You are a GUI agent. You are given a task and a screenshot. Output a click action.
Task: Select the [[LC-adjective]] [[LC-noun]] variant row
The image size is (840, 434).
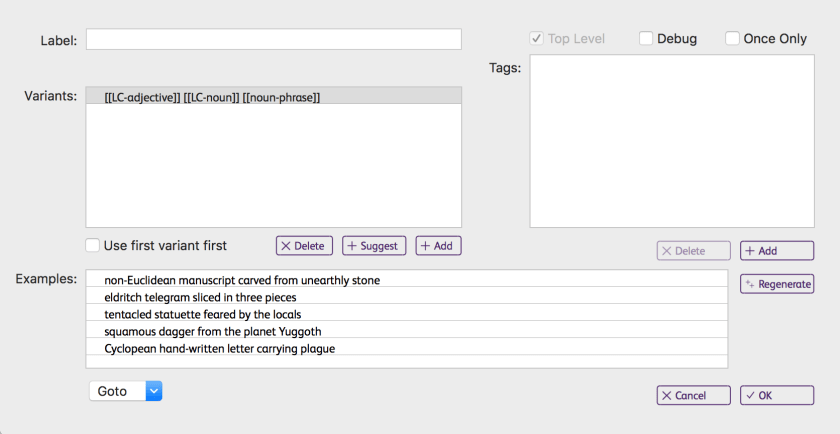click(x=272, y=97)
